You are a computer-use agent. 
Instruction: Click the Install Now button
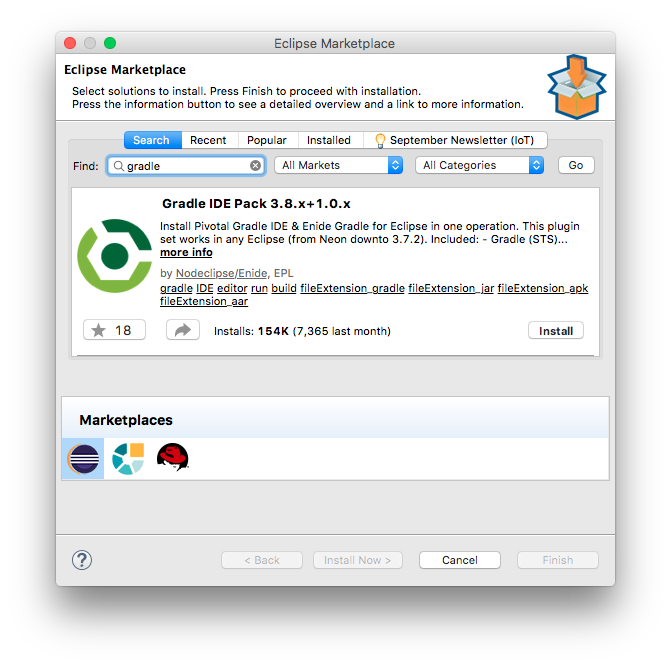pyautogui.click(x=358, y=560)
